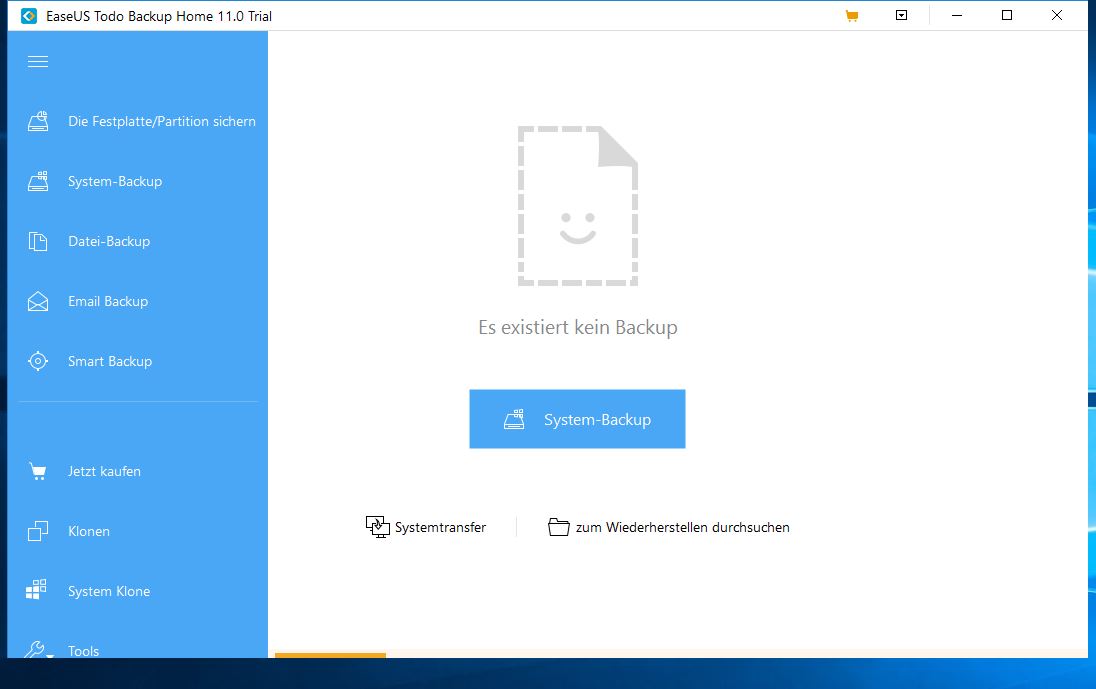Click the Jetzt kaufen cart icon in the sidebar
This screenshot has height=689, width=1096.
coord(38,472)
